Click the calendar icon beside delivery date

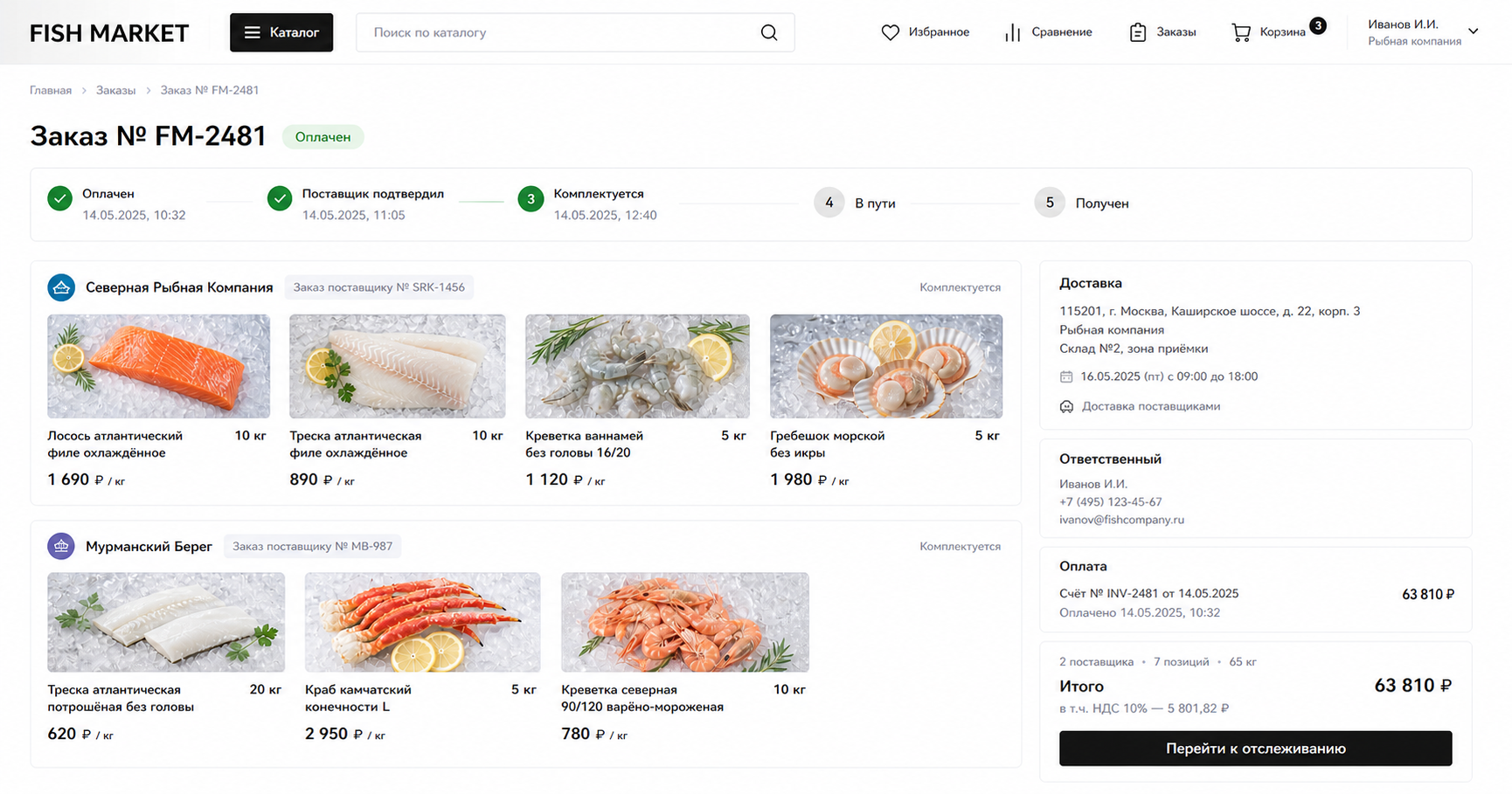point(1066,377)
